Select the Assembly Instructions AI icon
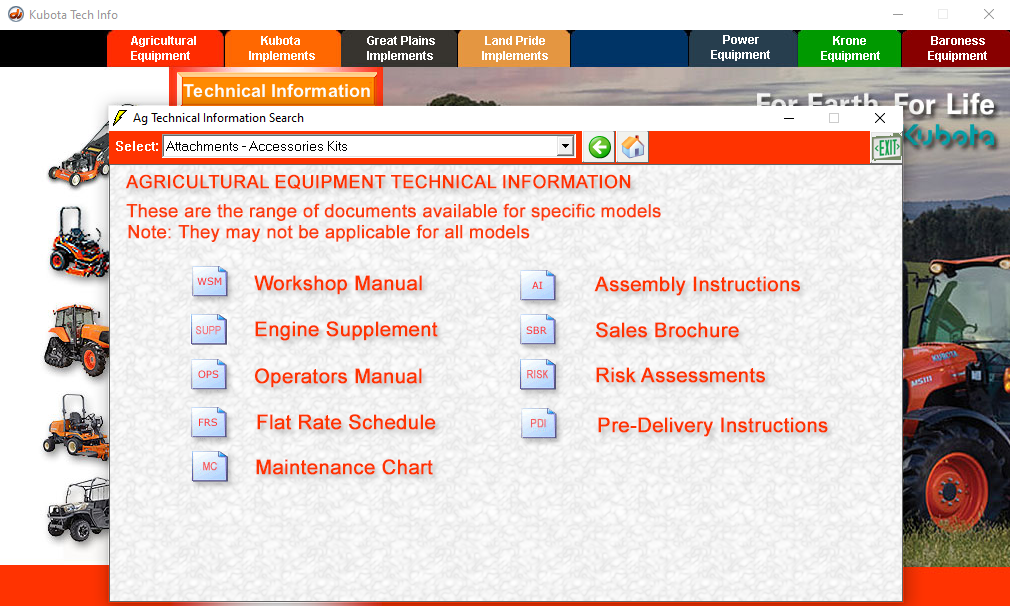This screenshot has height=606, width=1010. pos(538,285)
